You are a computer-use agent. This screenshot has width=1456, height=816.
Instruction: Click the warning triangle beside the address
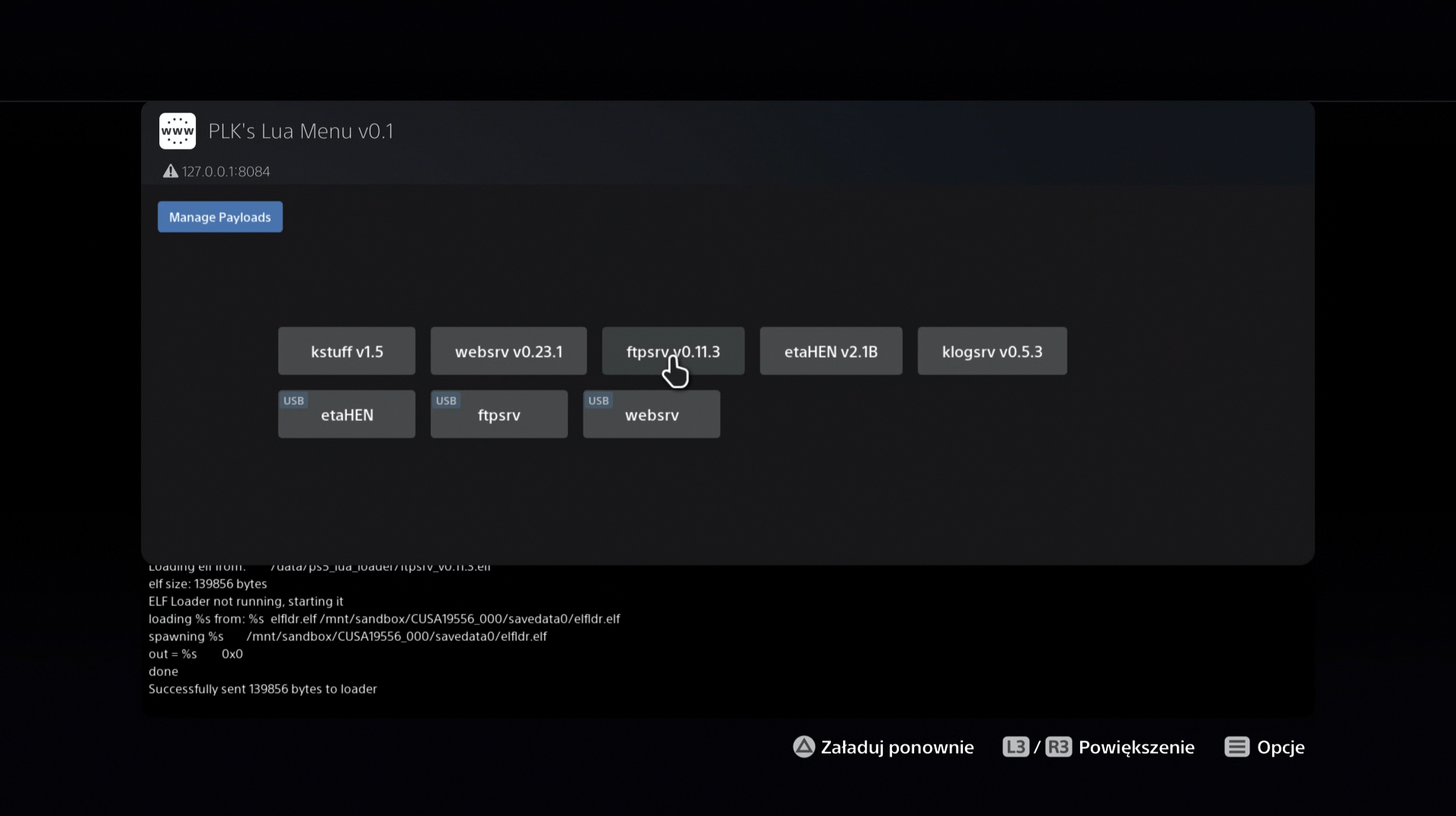click(170, 171)
